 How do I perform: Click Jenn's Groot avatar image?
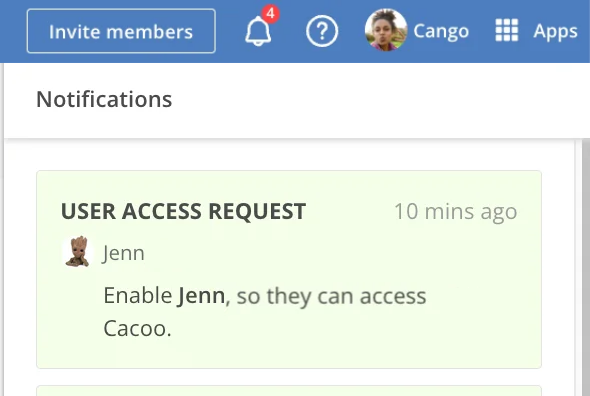(78, 252)
